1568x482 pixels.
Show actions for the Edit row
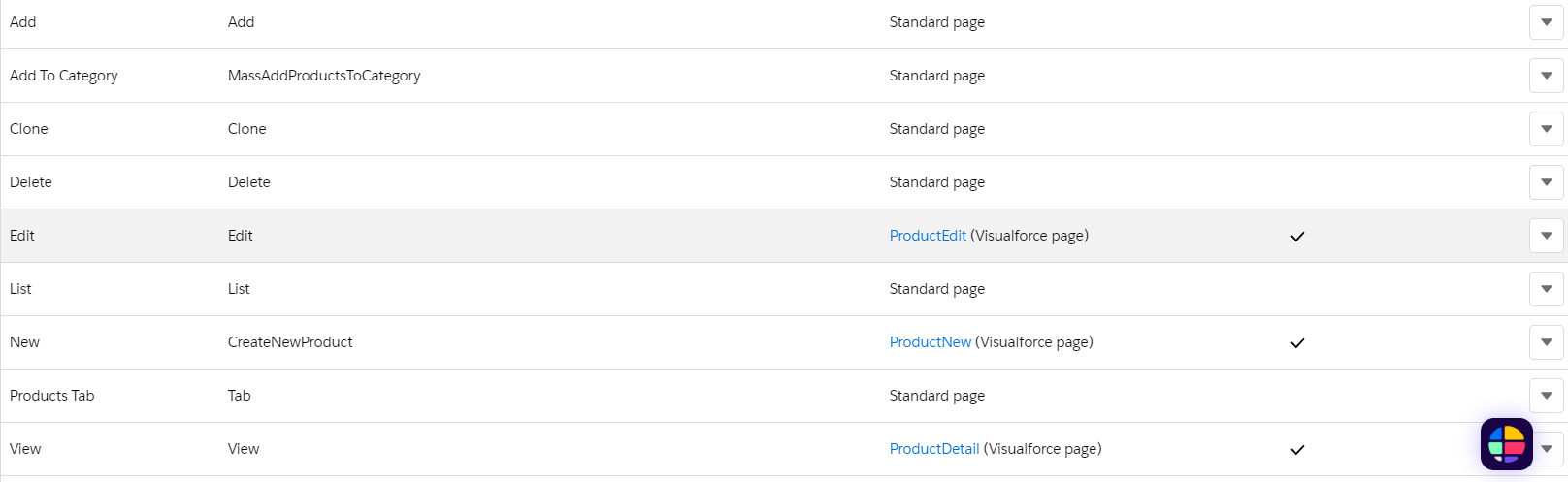point(1546,236)
